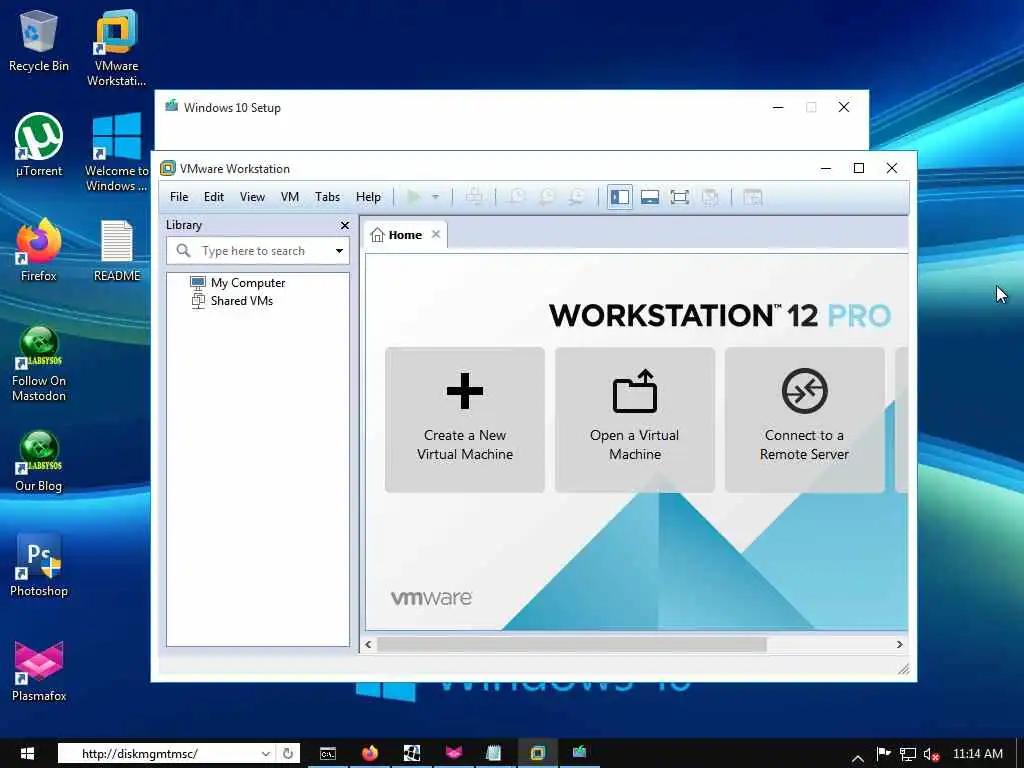
Task: Open the VM menu
Action: point(290,197)
